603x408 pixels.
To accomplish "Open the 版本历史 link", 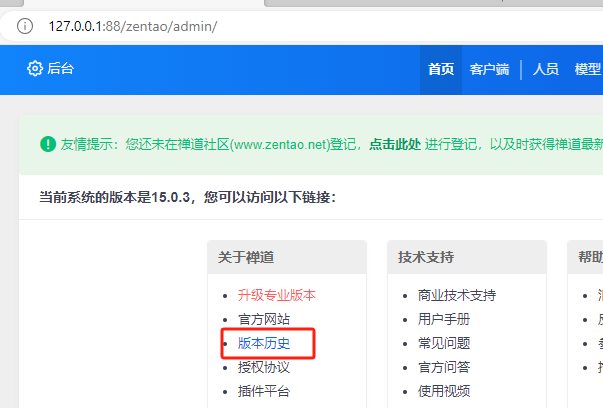I will (x=264, y=343).
